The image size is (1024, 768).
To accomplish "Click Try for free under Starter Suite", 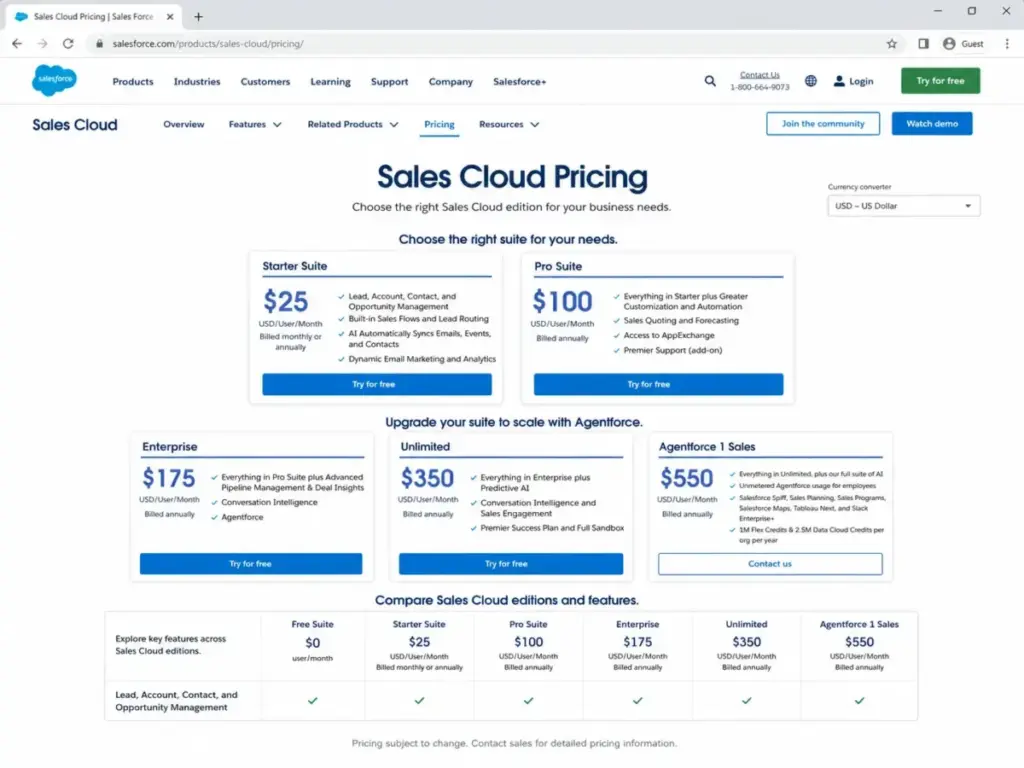I will click(x=377, y=384).
